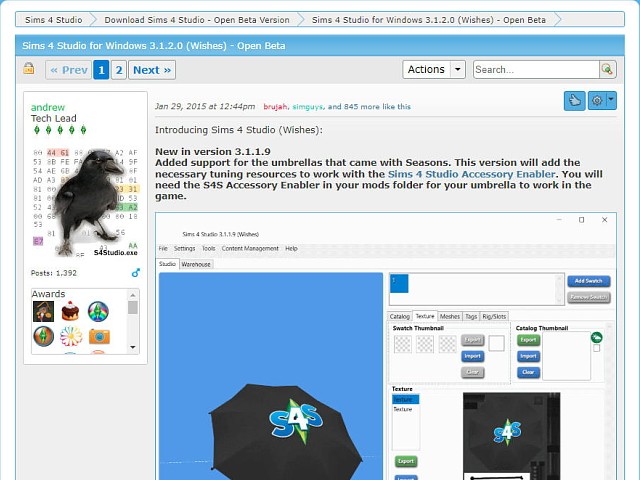The height and width of the screenshot is (480, 640).
Task: Open the Help menu in the screenshot
Action: point(291,248)
